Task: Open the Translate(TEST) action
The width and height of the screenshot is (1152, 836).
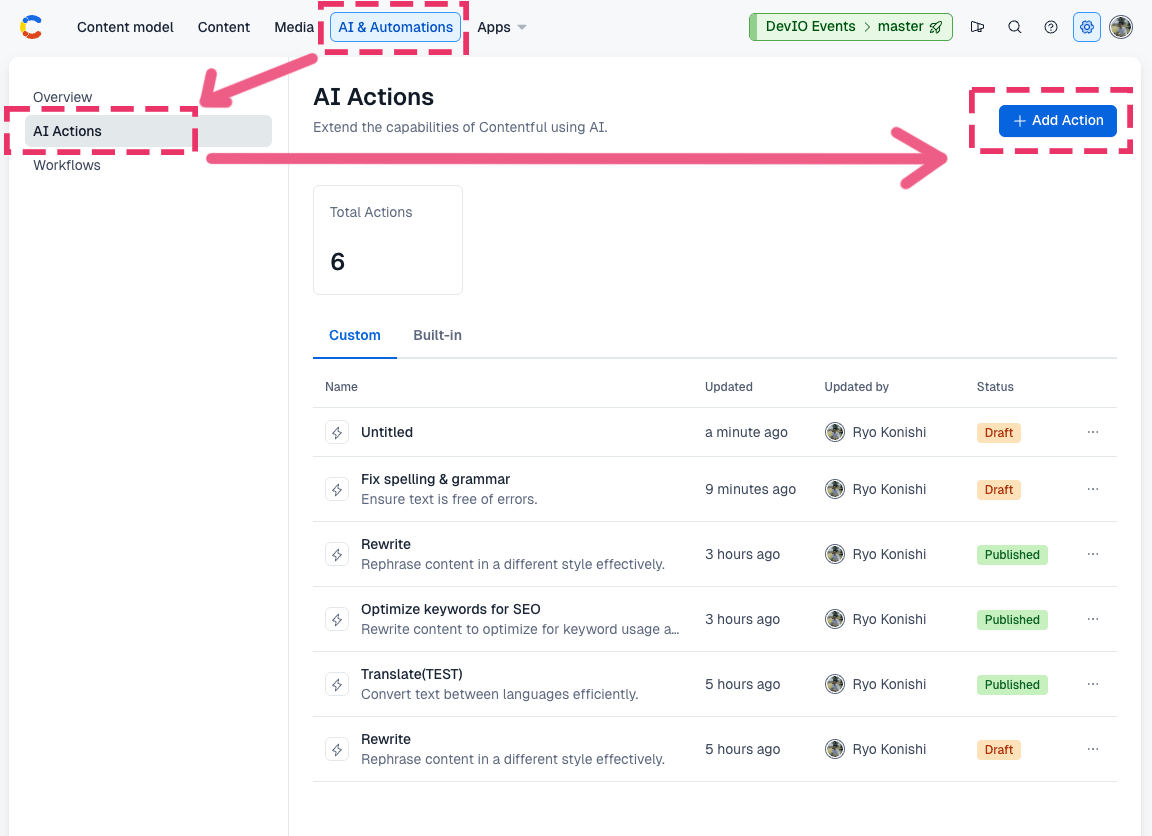Action: 411,674
